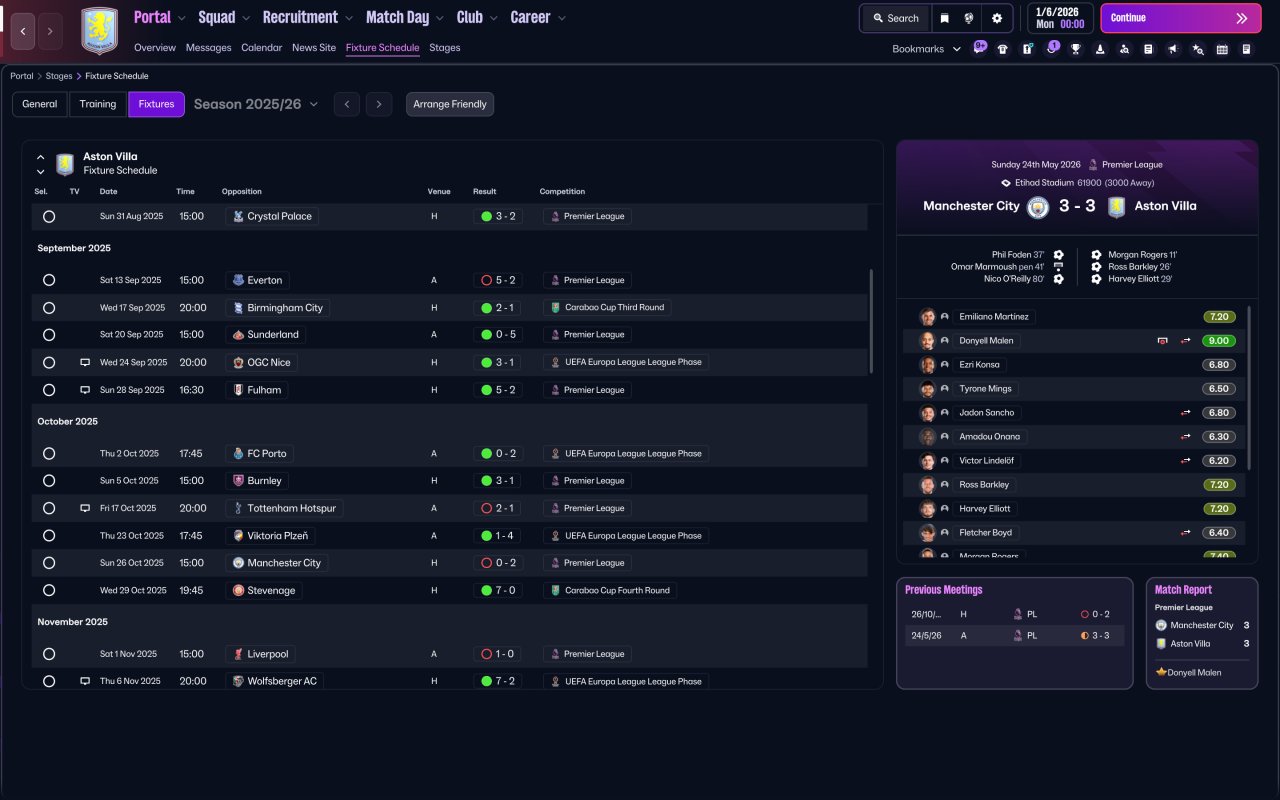The image size is (1280, 800).
Task: Click the Arrange Friendly button
Action: pos(450,104)
